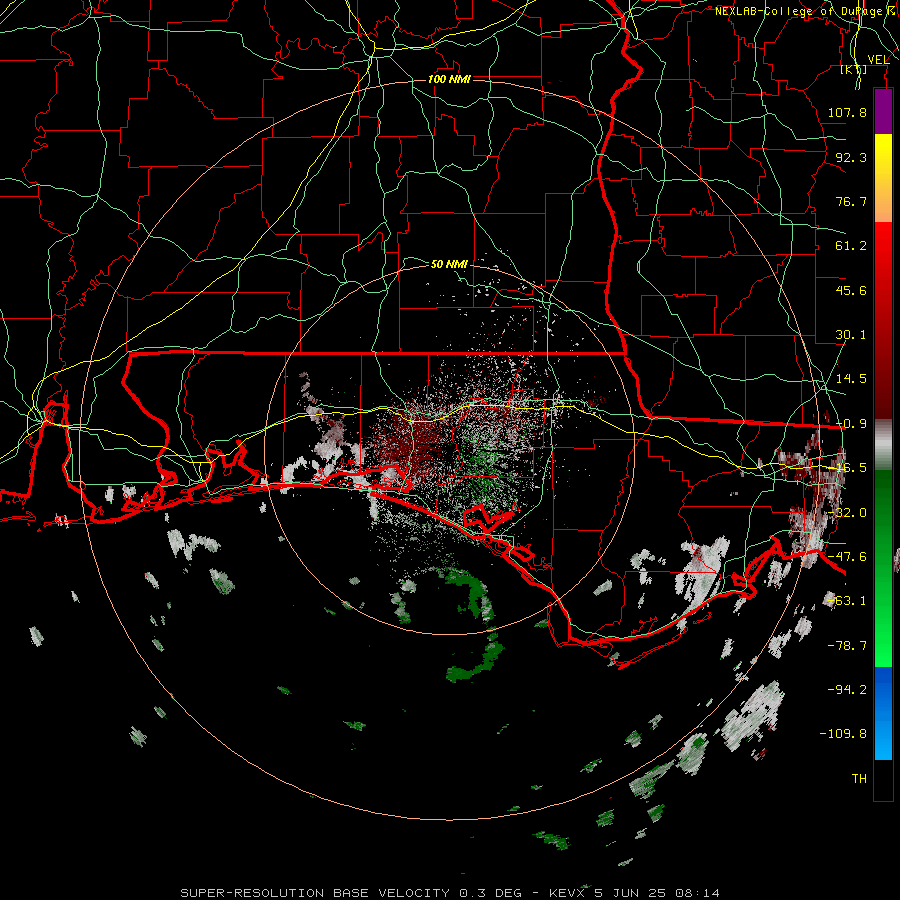Click the -47.6 legend value
This screenshot has height=900, width=900.
click(x=847, y=557)
